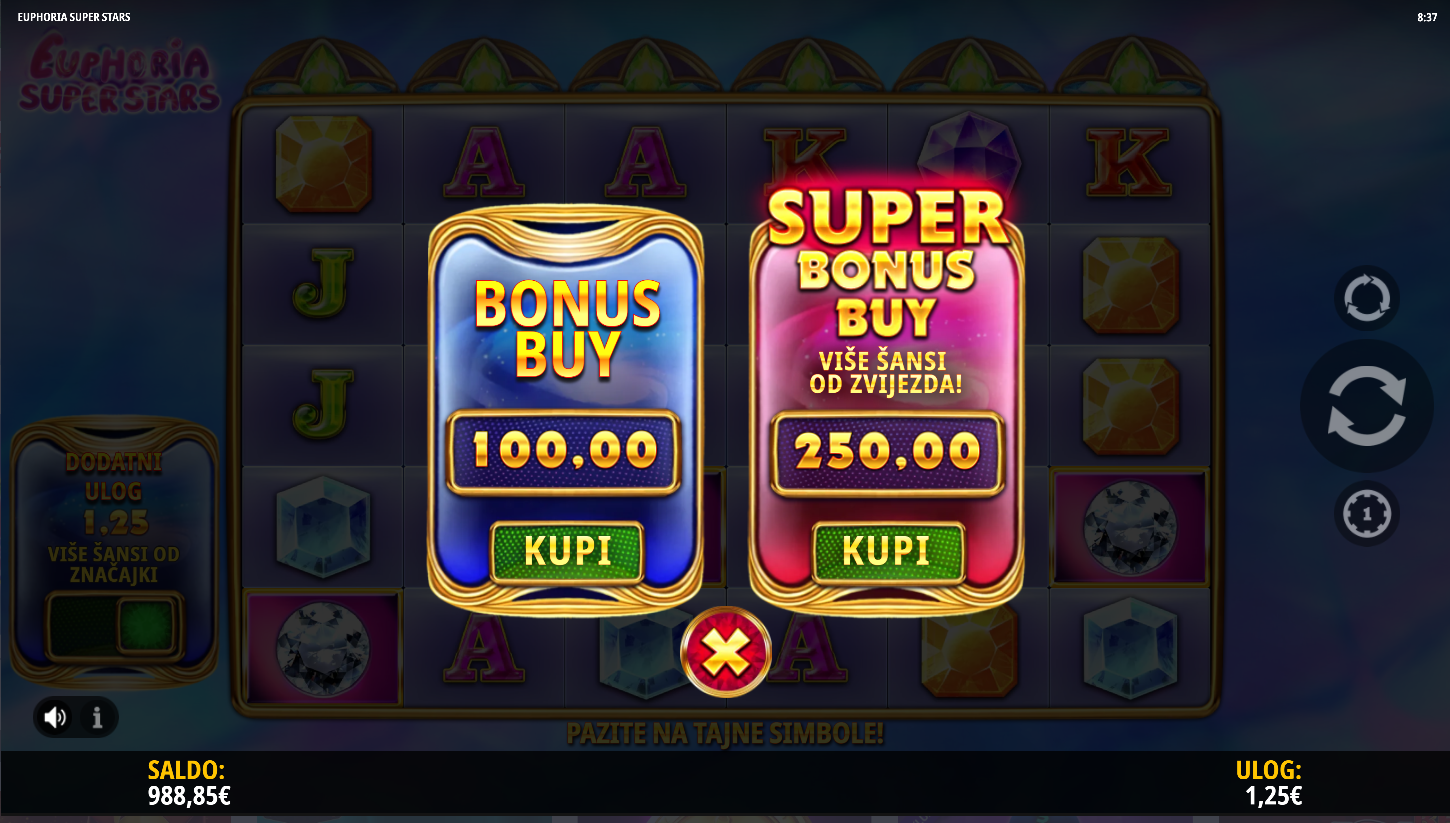Spin the reels with large spin button
Viewport: 1450px width, 823px height.
coord(1366,405)
